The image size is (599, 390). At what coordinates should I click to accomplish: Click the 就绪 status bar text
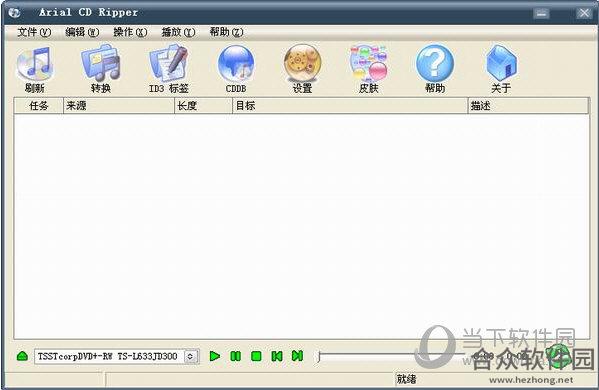[406, 379]
